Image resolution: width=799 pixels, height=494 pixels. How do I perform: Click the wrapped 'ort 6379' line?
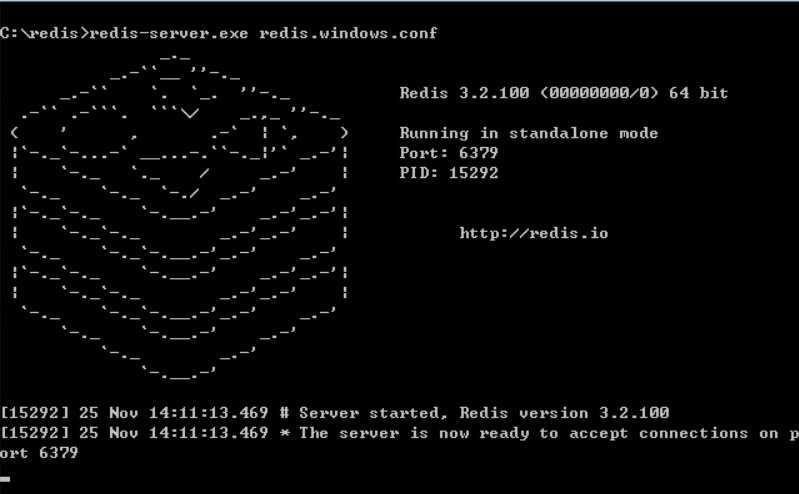click(39, 453)
